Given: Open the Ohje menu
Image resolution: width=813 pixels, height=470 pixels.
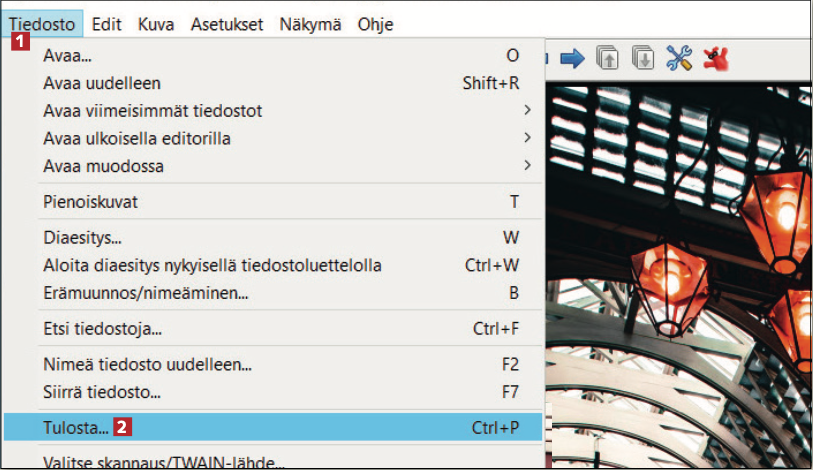Looking at the screenshot, I should point(375,24).
